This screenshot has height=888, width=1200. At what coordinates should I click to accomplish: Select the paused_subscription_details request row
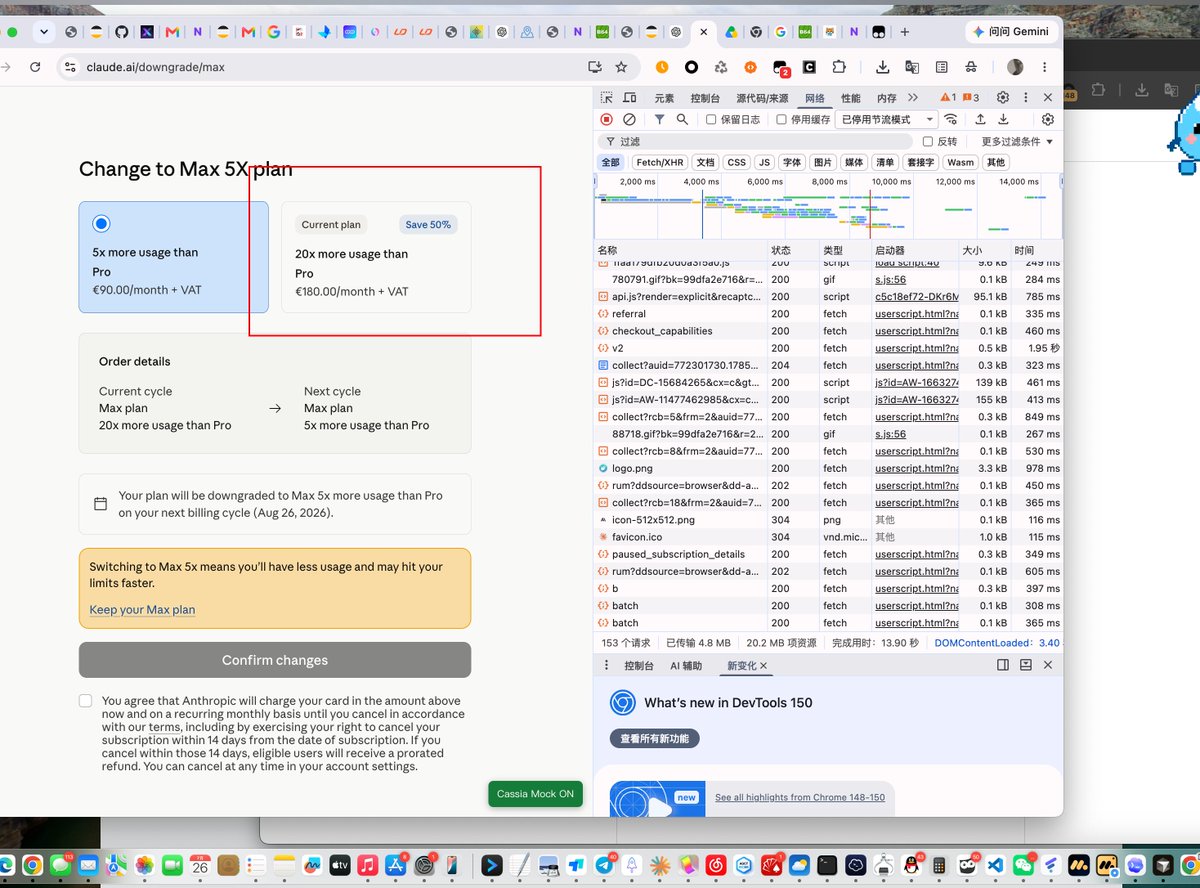828,554
